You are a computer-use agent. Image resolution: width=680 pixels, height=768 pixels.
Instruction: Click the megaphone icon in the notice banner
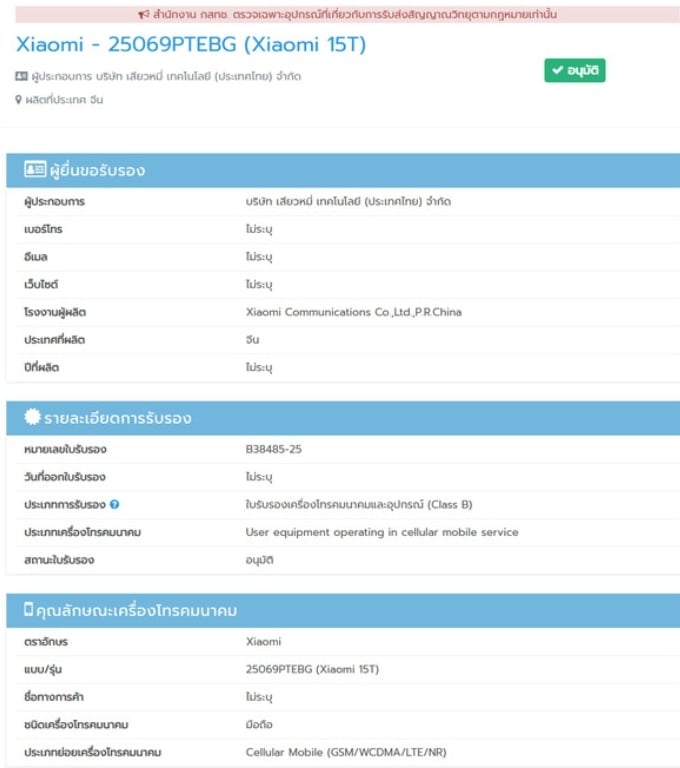(x=144, y=14)
